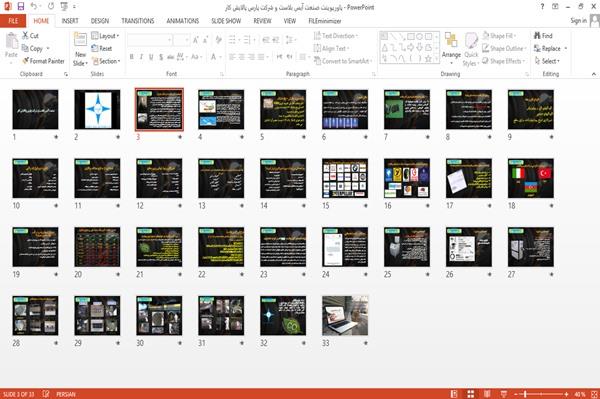Switch to Normal view in status bar
The height and width of the screenshot is (399, 600).
click(454, 394)
